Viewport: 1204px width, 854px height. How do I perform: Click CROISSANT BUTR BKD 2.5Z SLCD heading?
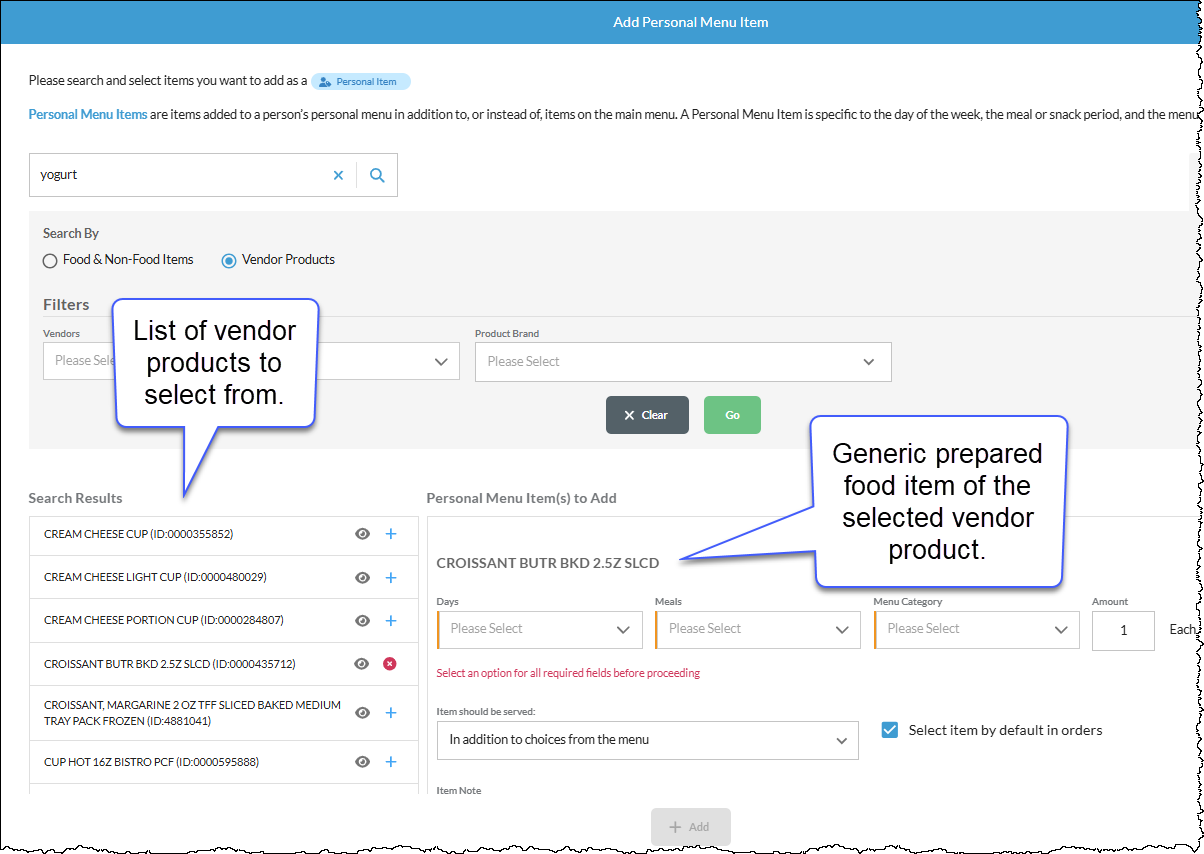(x=548, y=563)
